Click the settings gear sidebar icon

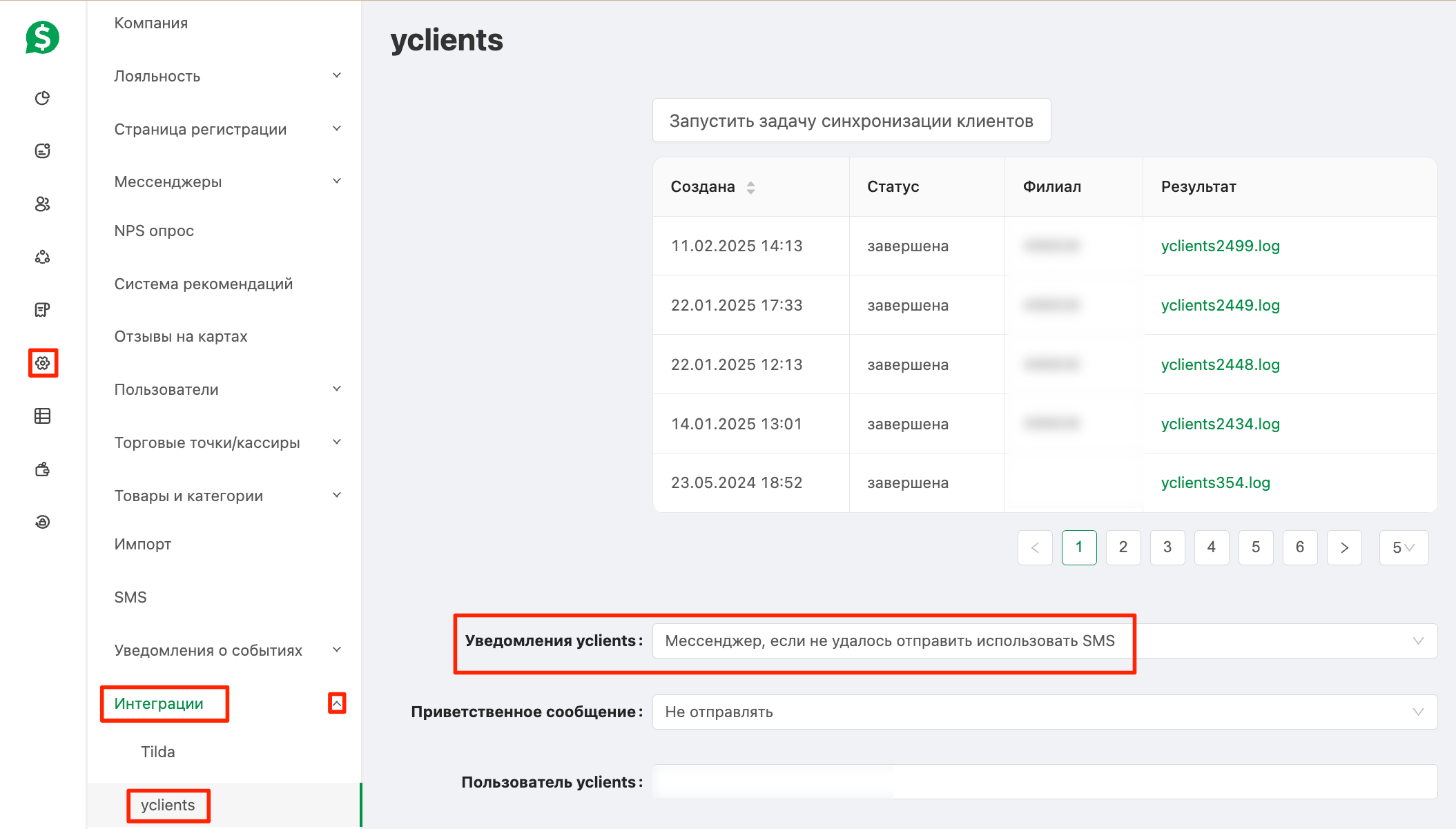pyautogui.click(x=43, y=363)
